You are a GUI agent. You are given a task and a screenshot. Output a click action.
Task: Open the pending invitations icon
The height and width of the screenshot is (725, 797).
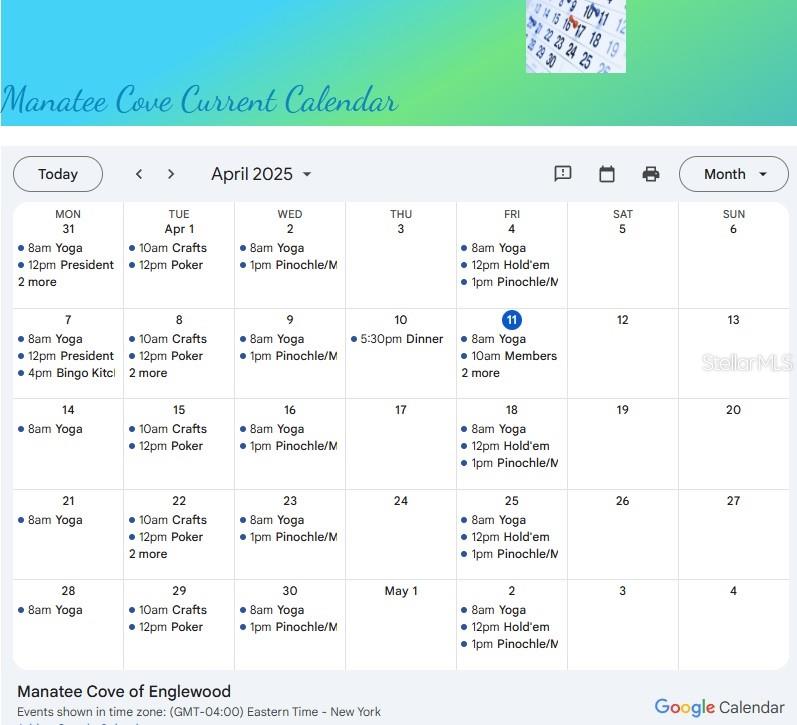point(563,174)
